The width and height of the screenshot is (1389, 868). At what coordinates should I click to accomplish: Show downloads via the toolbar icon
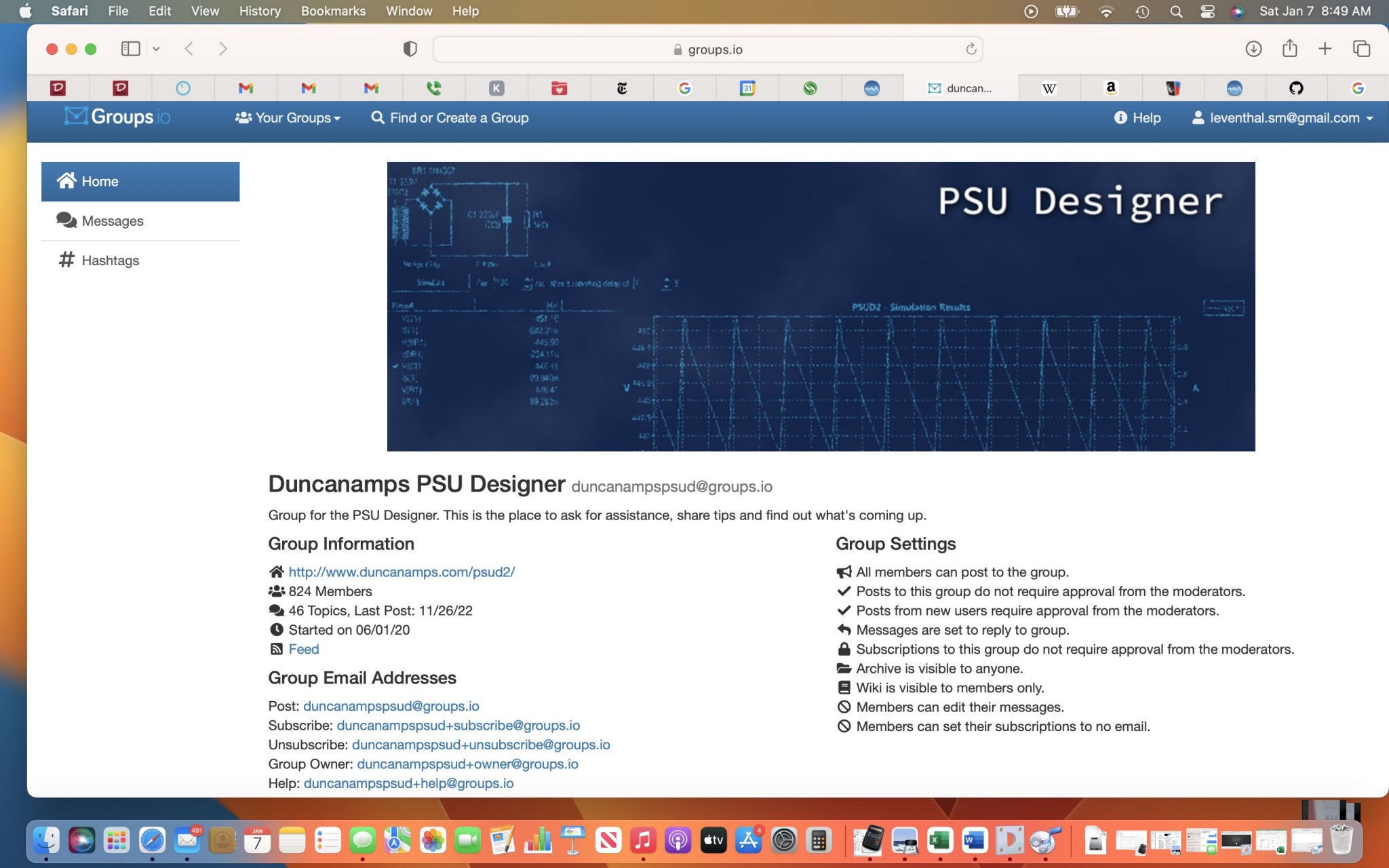tap(1253, 49)
